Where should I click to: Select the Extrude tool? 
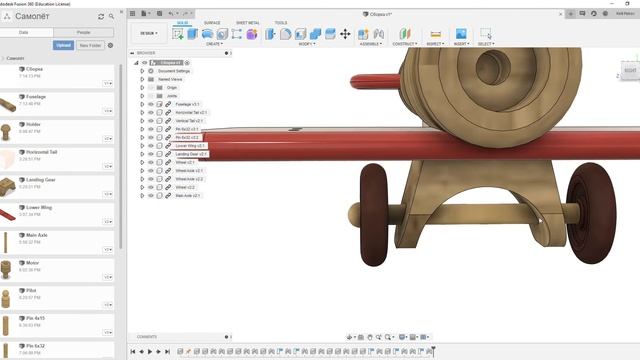coord(193,34)
